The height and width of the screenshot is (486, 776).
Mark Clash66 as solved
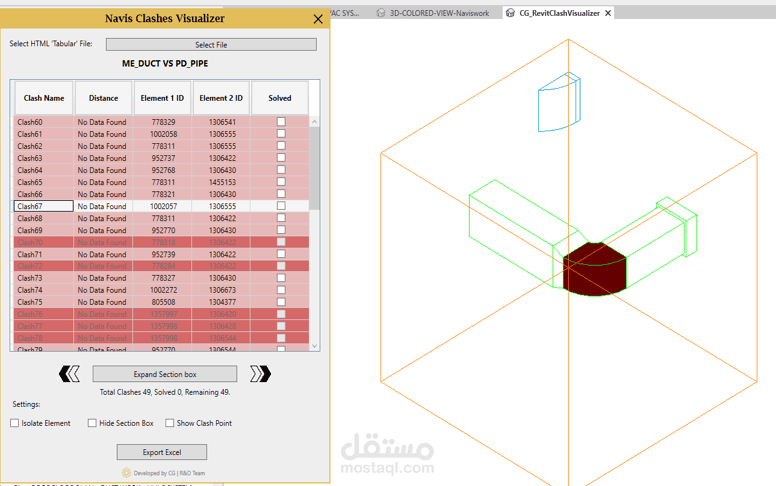click(281, 194)
